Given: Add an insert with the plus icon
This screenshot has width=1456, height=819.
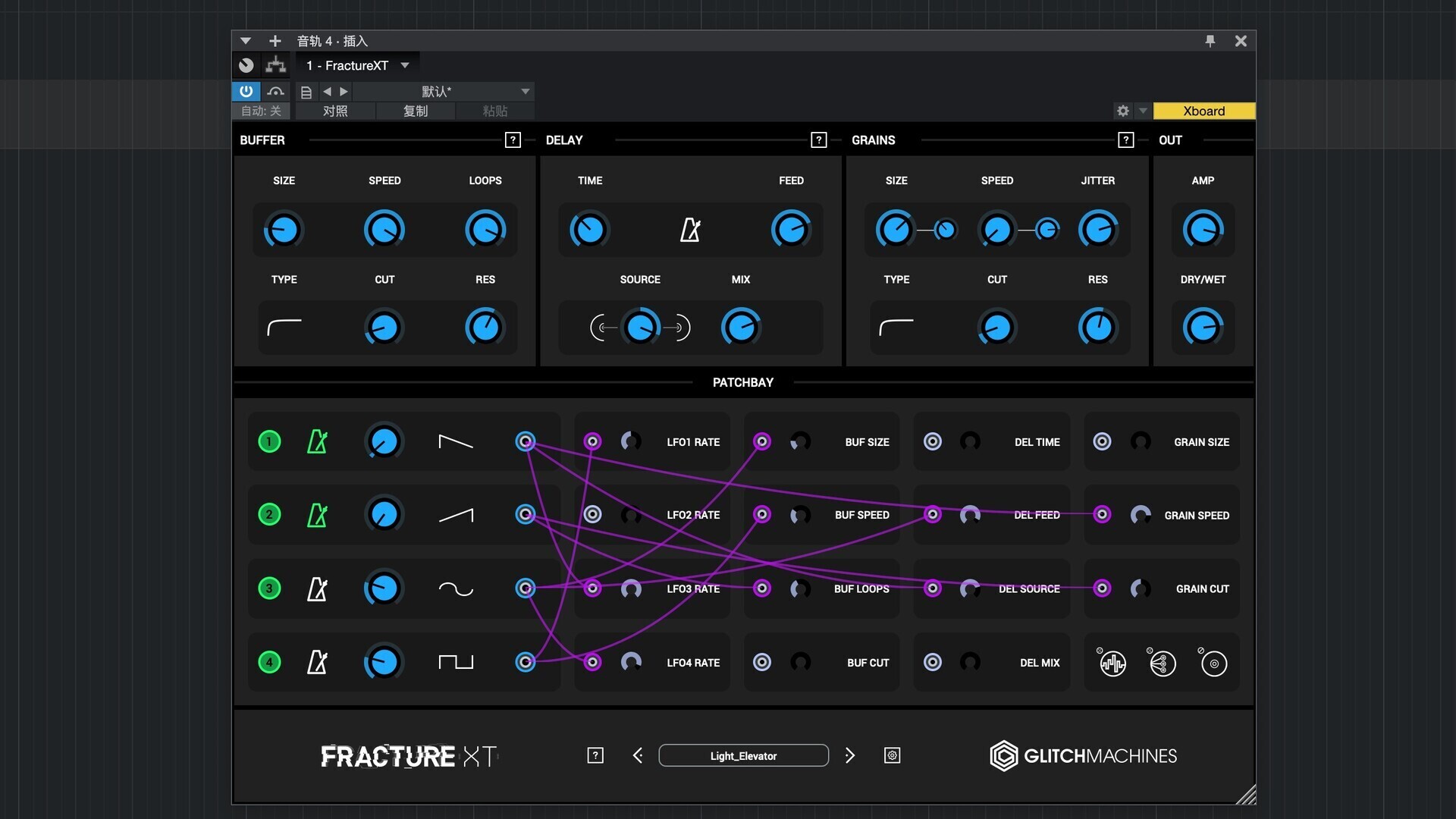Looking at the screenshot, I should pyautogui.click(x=275, y=41).
